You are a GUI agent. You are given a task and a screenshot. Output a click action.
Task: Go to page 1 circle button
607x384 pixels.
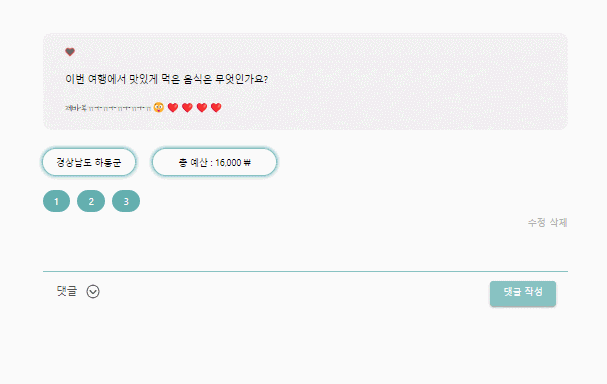57,201
